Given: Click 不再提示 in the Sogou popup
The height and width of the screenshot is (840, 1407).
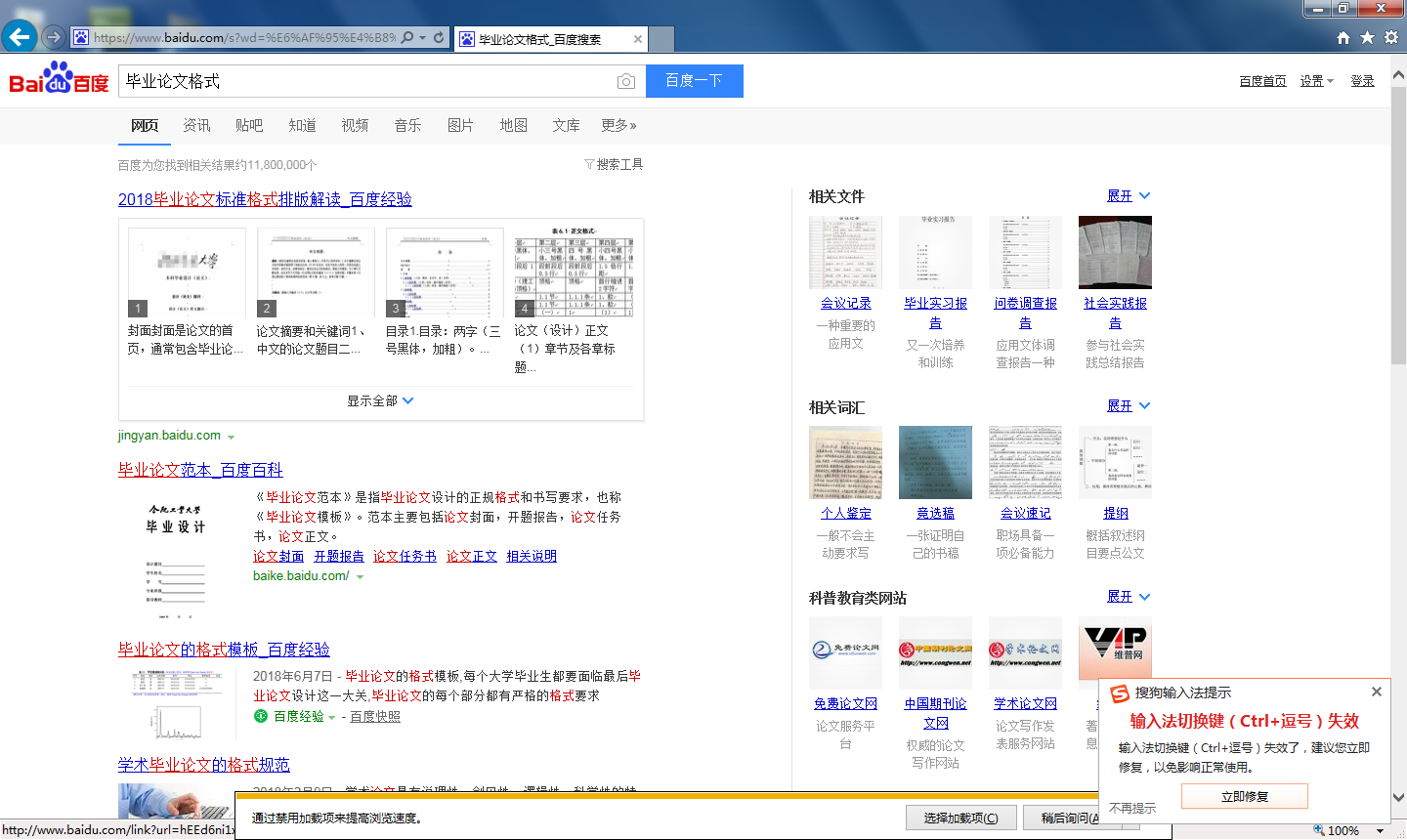Looking at the screenshot, I should point(1132,808).
